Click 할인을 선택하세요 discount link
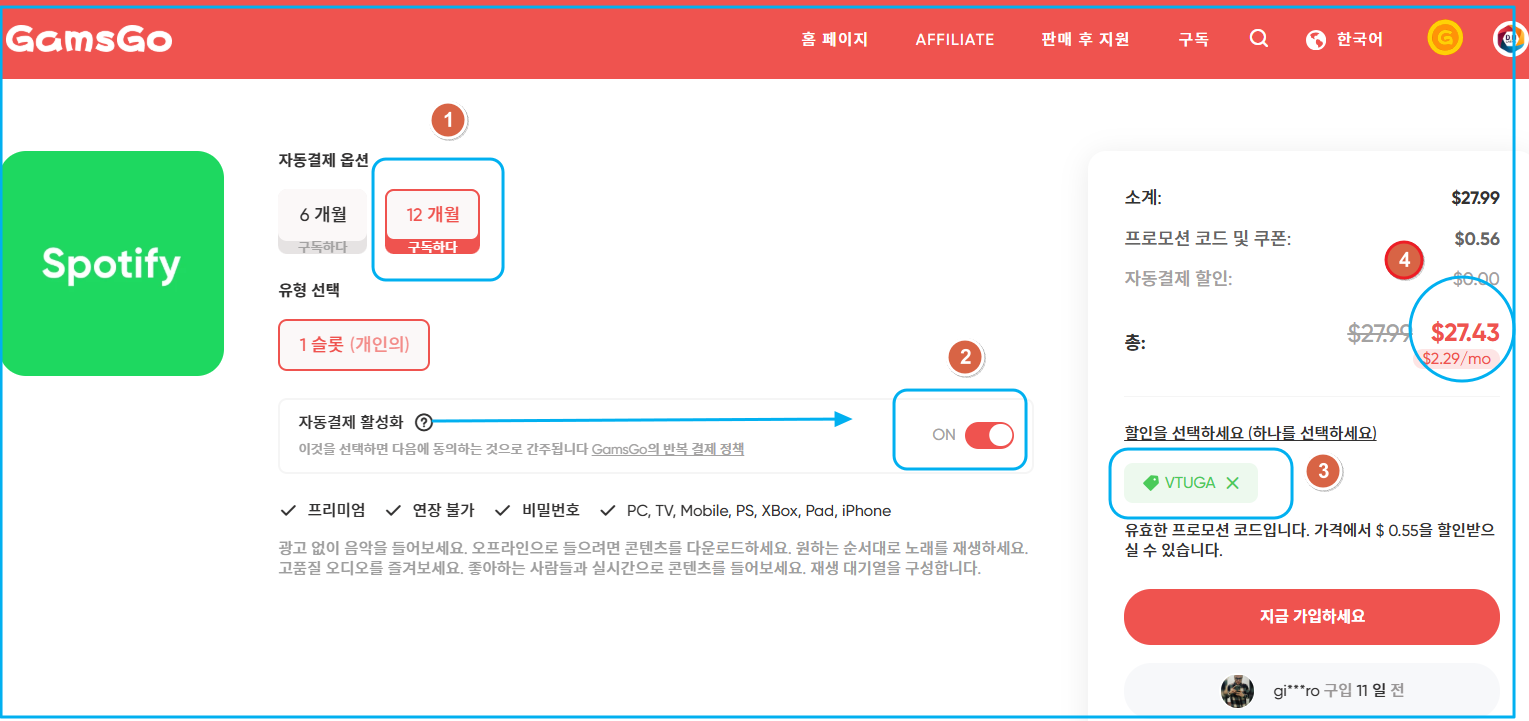Viewport: 1529px width, 721px height. [x=1251, y=433]
